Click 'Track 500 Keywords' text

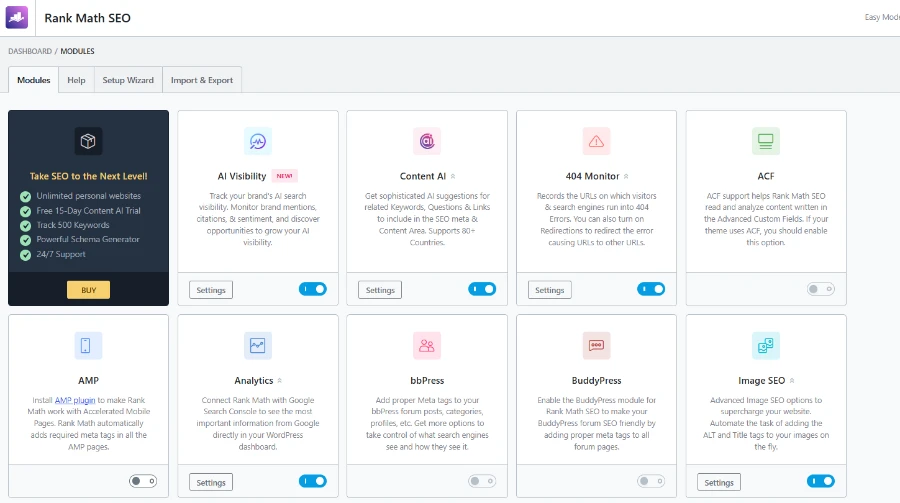73,225
